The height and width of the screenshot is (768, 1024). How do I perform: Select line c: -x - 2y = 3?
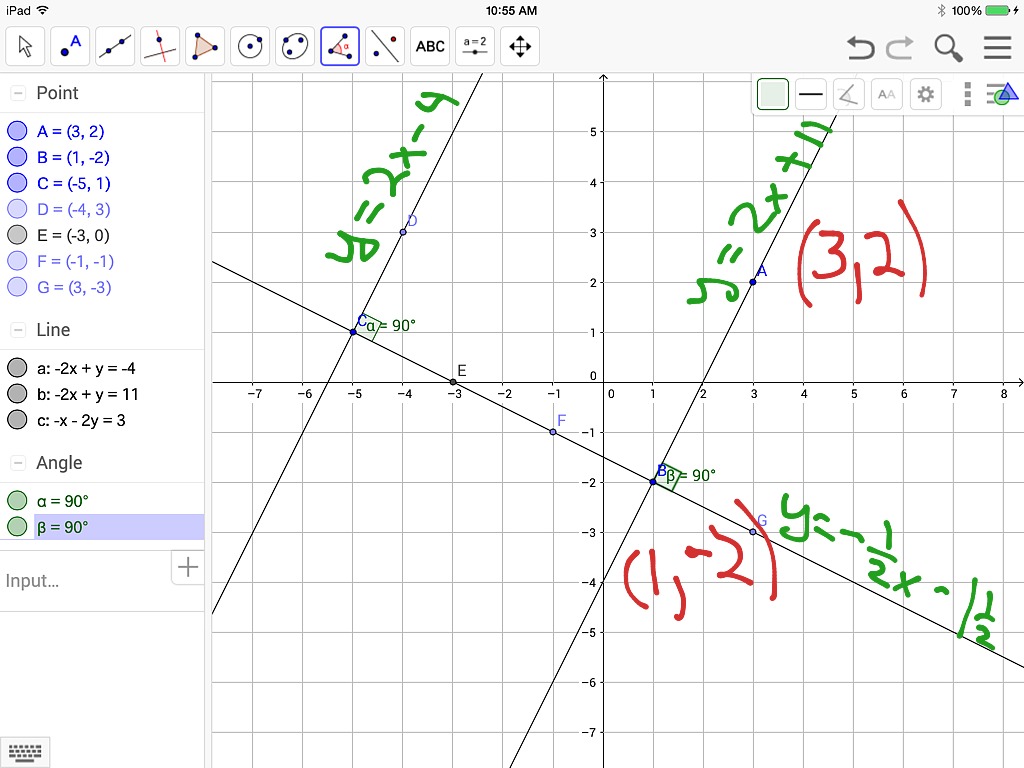(81, 421)
